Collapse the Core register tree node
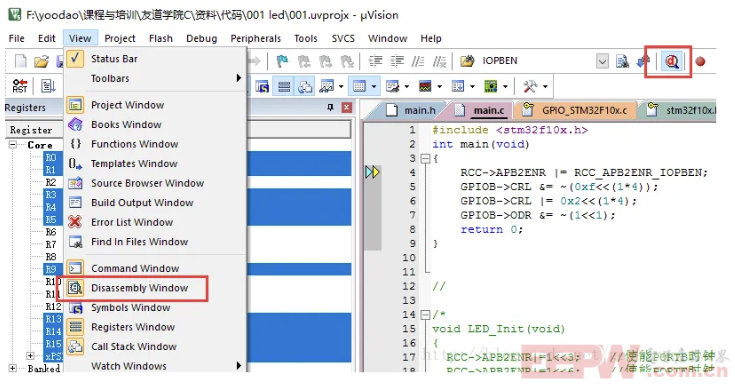The image size is (735, 385). point(13,145)
